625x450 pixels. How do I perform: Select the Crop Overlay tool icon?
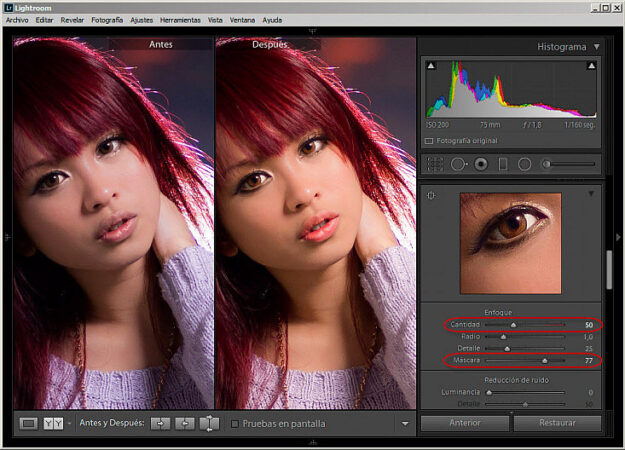(435, 163)
